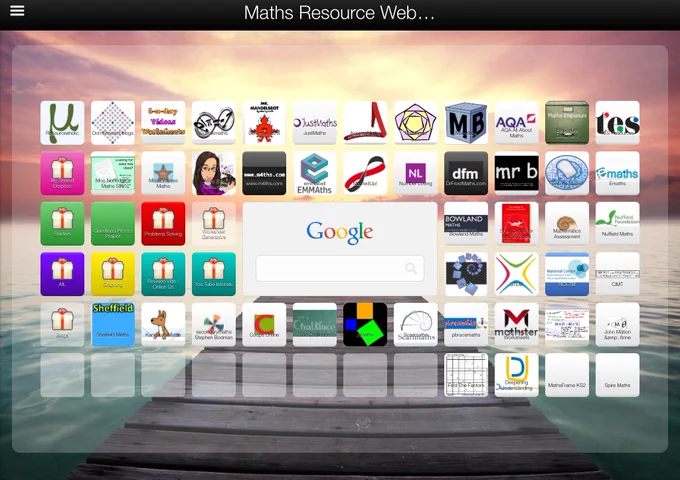Viewport: 680px width, 480px height.
Task: Open the EMMAths tile
Action: pos(314,173)
